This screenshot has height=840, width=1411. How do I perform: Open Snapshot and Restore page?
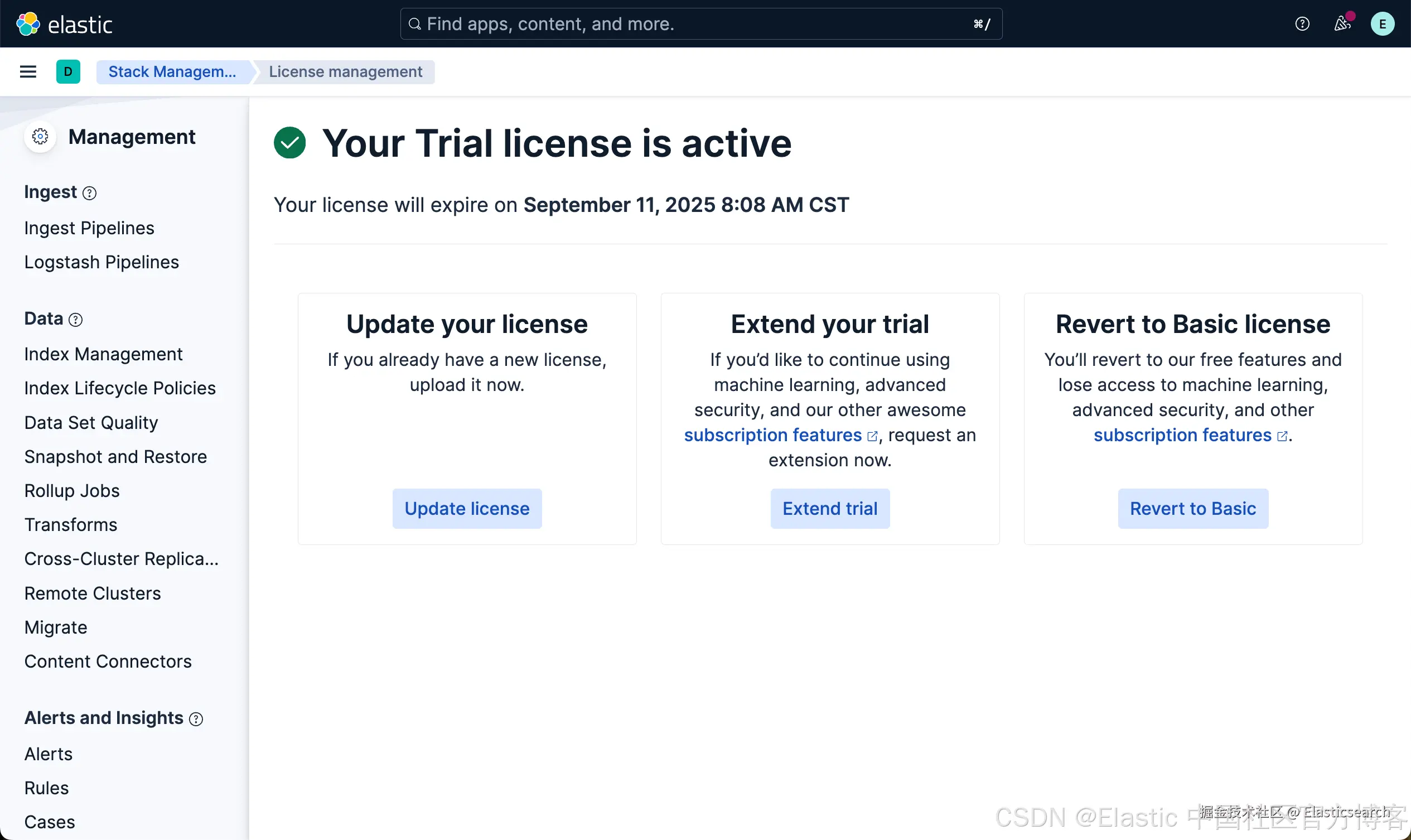click(115, 457)
